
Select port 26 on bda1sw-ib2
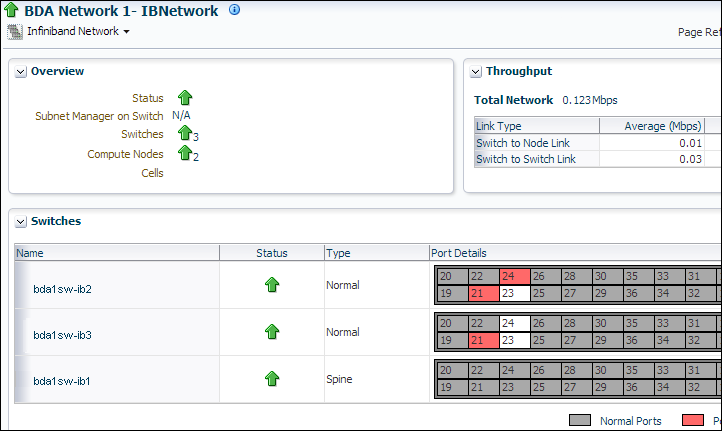tap(546, 276)
